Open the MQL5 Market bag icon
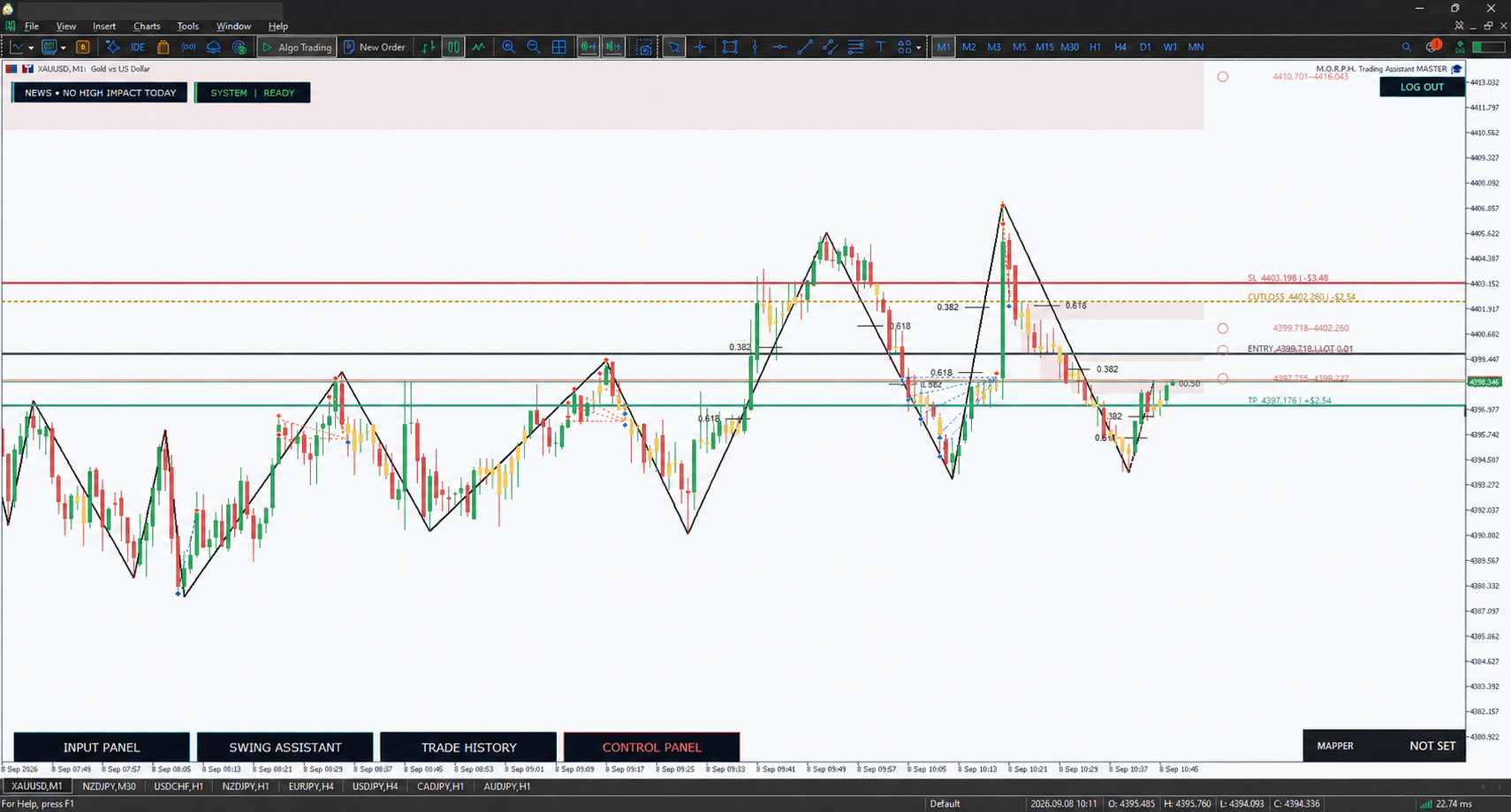 (x=163, y=47)
